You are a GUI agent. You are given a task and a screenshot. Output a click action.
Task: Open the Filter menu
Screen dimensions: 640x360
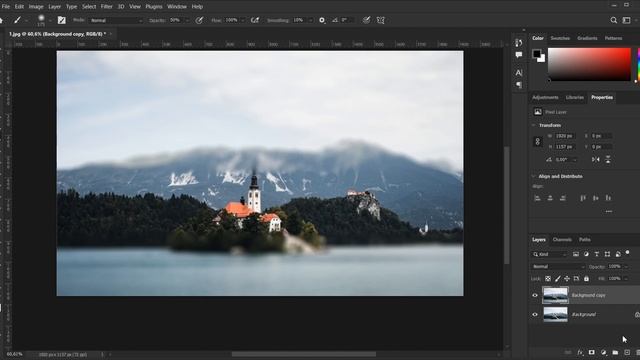point(107,7)
